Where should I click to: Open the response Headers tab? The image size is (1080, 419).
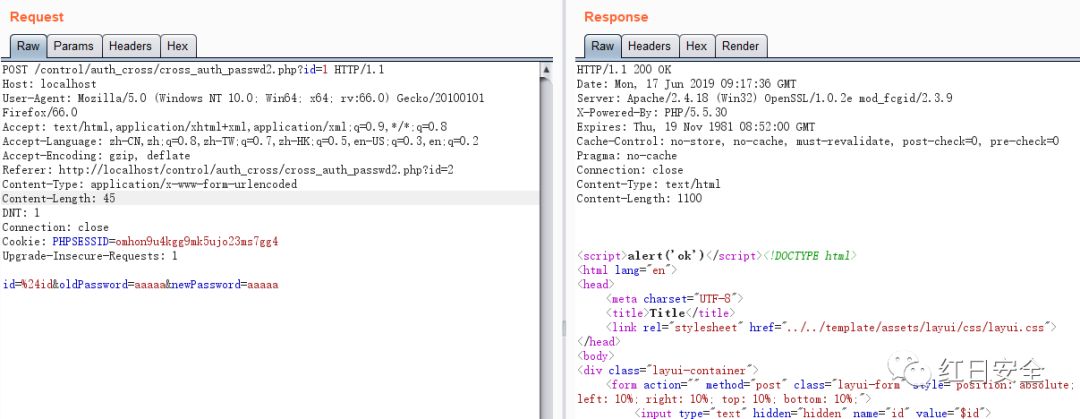[649, 46]
